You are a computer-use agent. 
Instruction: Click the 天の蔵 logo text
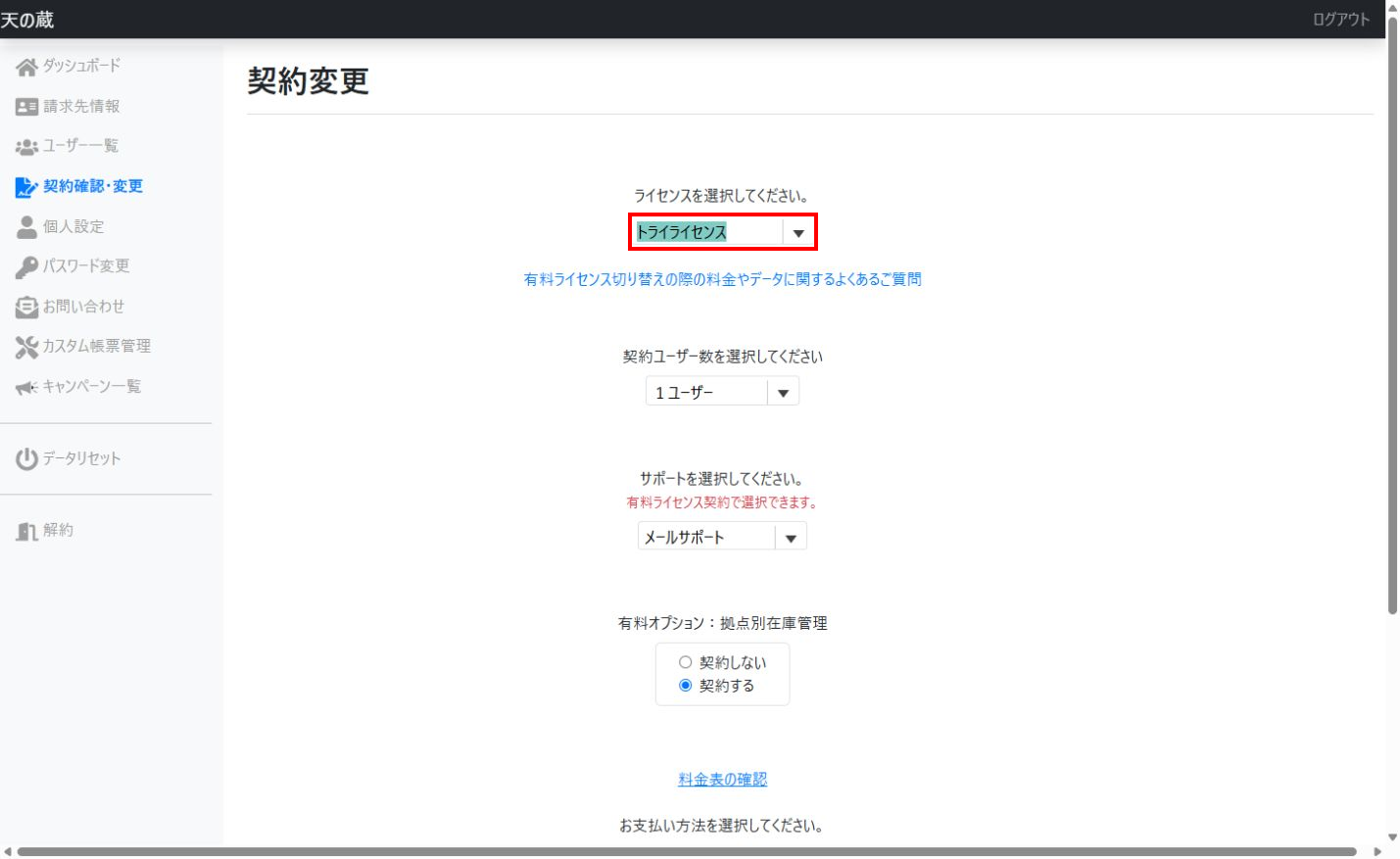pyautogui.click(x=27, y=20)
